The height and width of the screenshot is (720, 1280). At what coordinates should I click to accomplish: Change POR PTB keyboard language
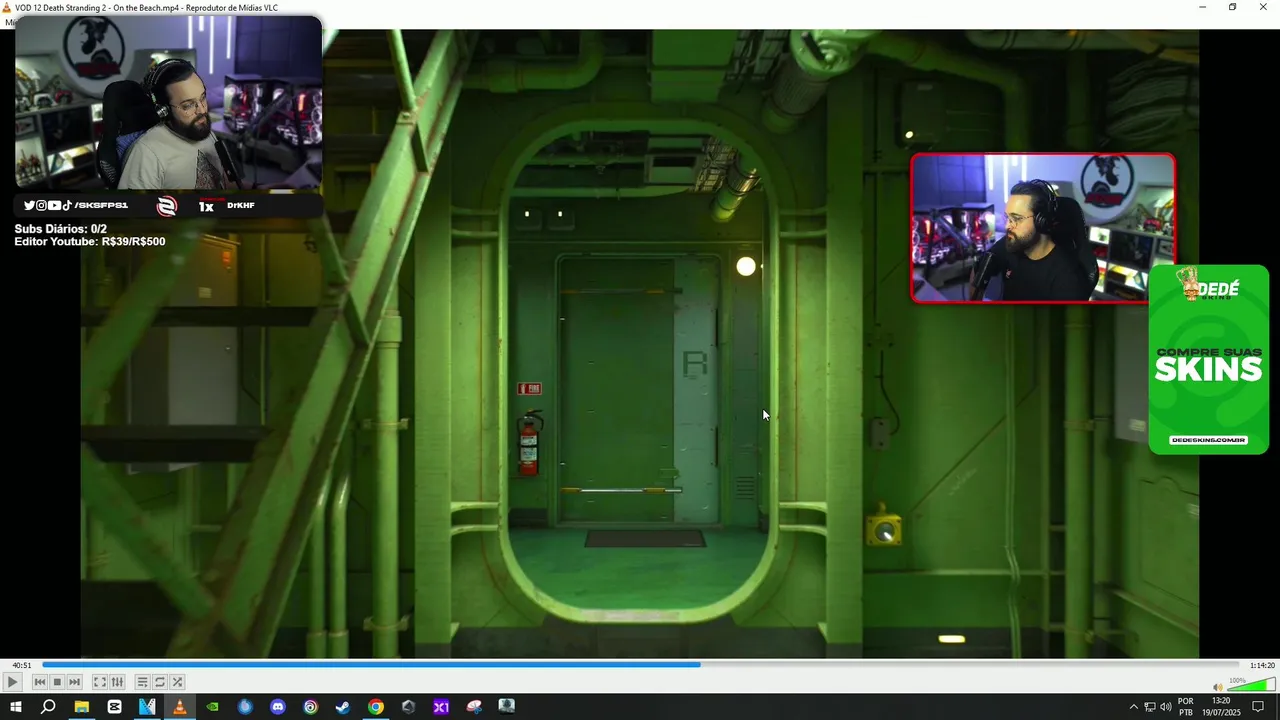(1186, 707)
